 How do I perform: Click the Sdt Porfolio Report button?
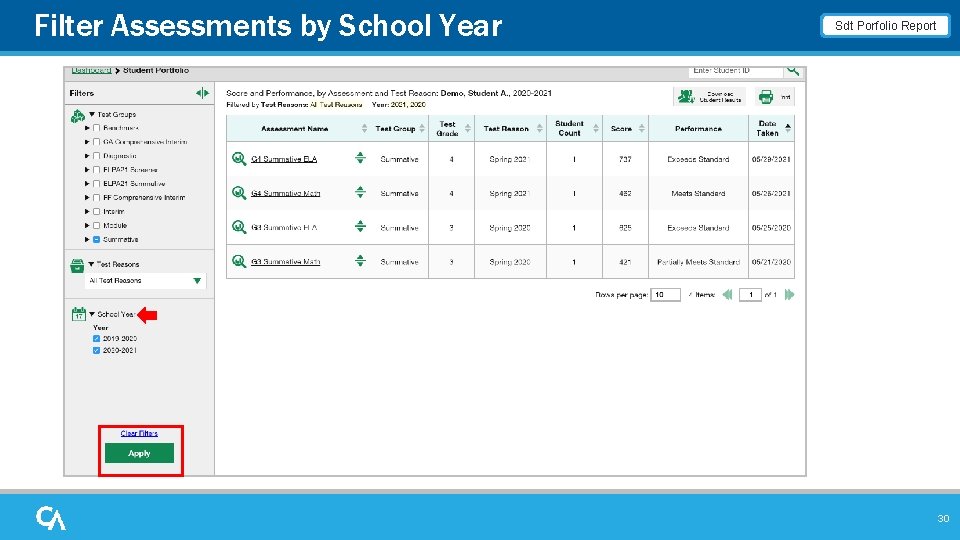[x=885, y=26]
